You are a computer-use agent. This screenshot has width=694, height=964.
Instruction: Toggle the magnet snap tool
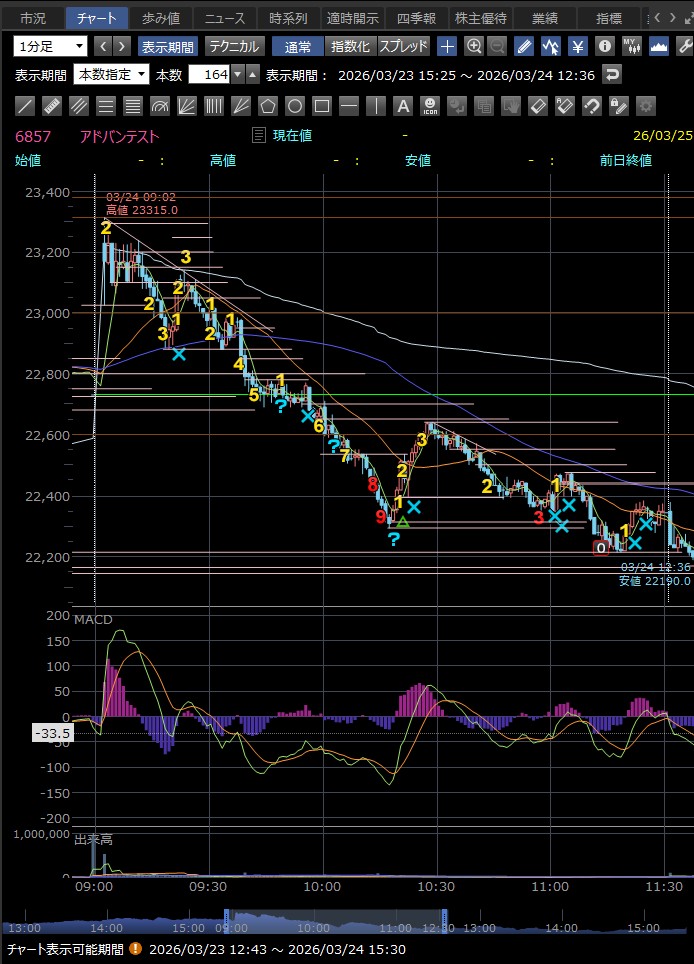(592, 106)
